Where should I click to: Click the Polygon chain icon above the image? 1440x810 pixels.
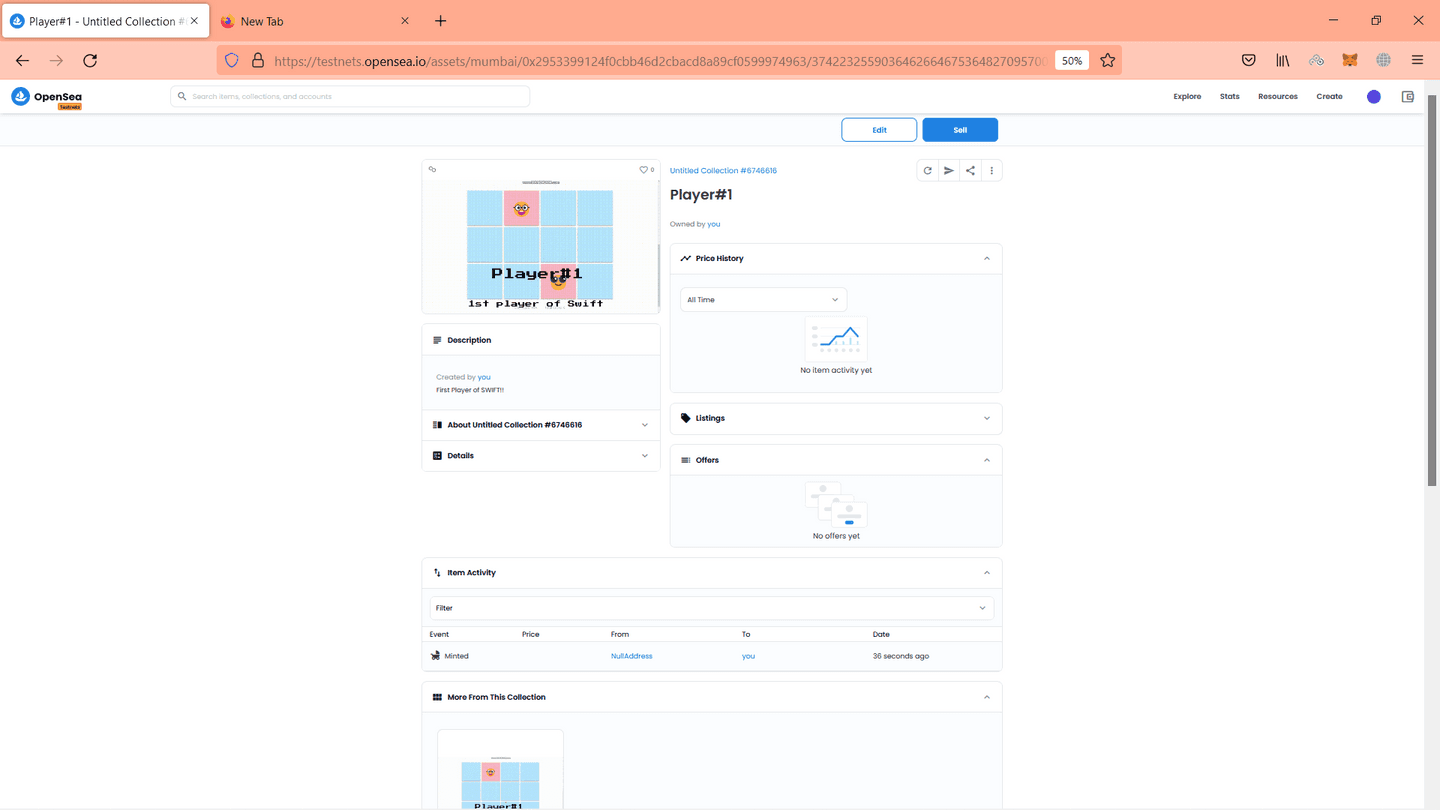432,170
